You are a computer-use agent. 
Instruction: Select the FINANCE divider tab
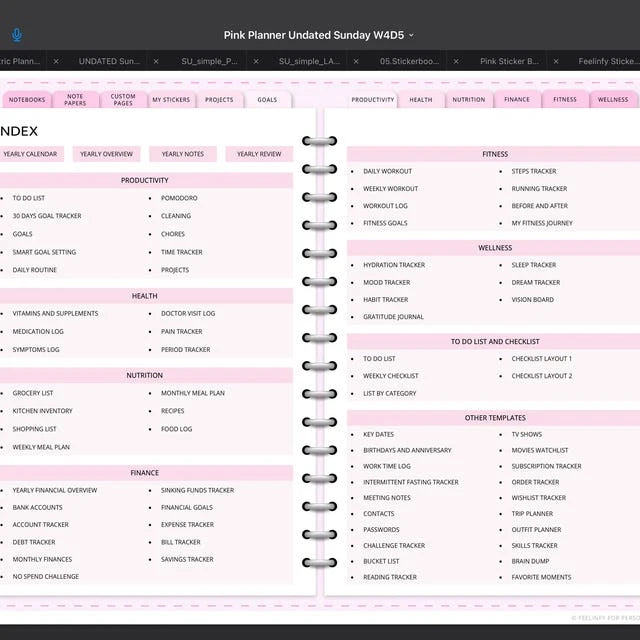click(x=517, y=99)
